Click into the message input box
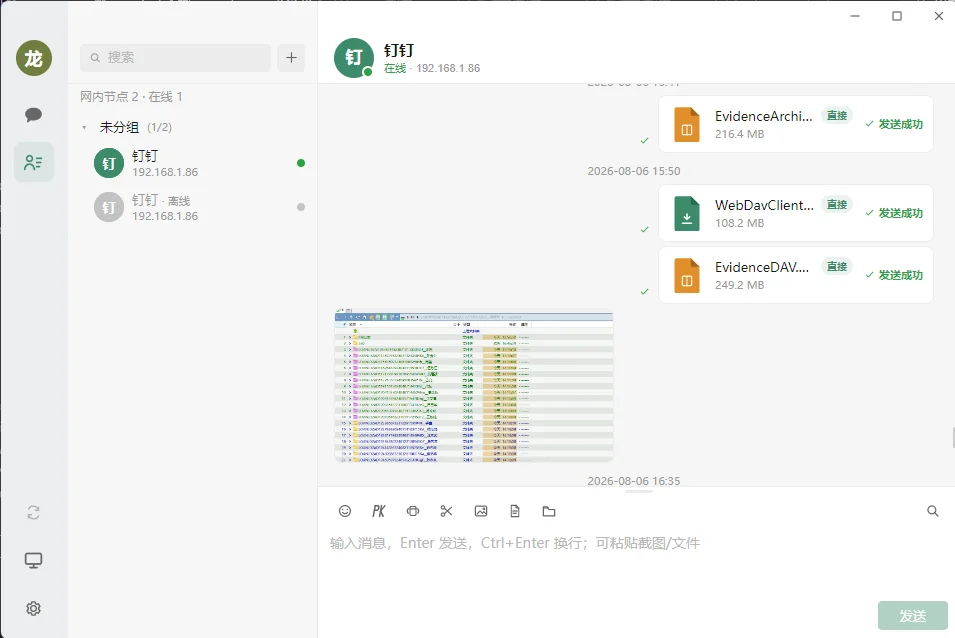The height and width of the screenshot is (638, 955). pyautogui.click(x=636, y=564)
